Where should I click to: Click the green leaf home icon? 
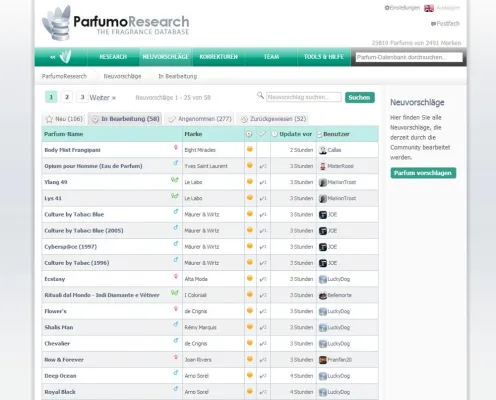(x=65, y=57)
